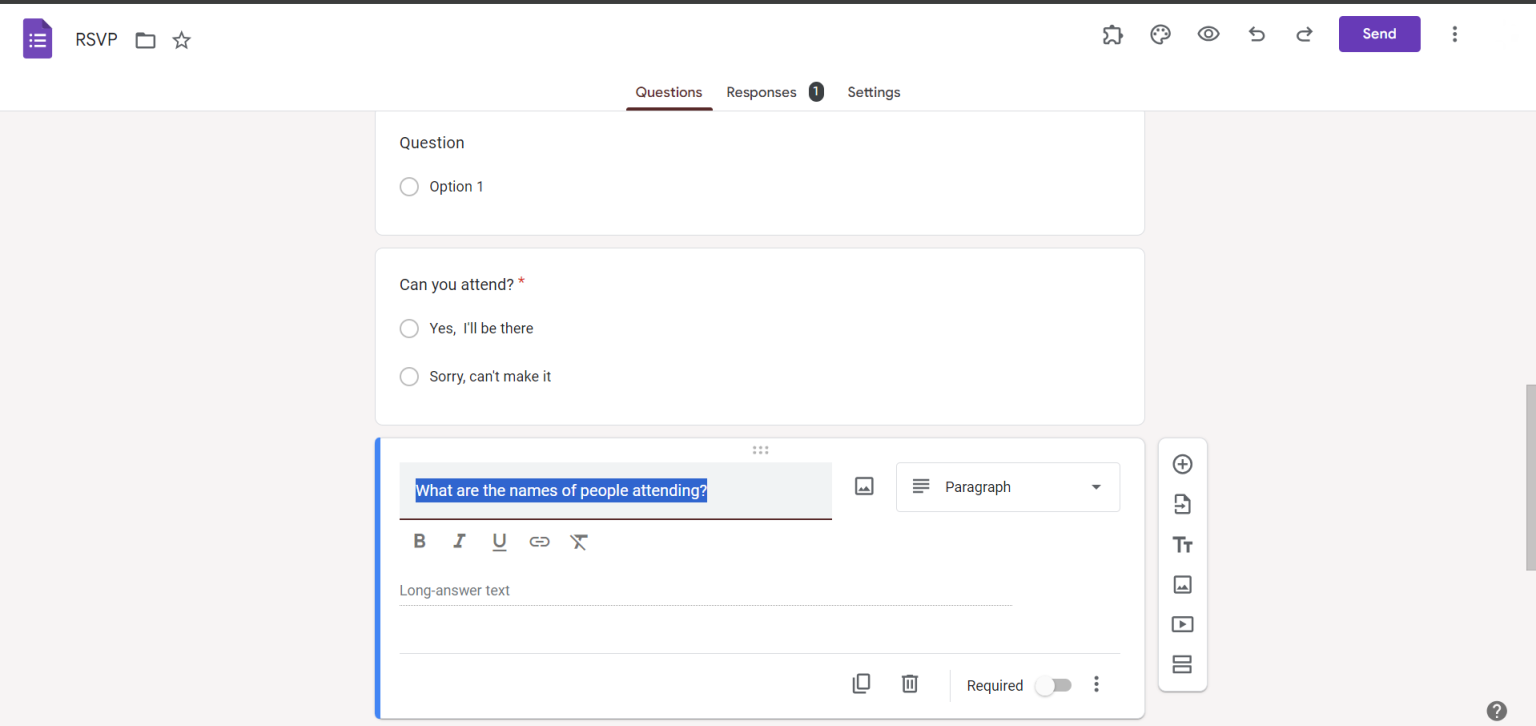
Task: Open question more options menu
Action: (x=1096, y=684)
